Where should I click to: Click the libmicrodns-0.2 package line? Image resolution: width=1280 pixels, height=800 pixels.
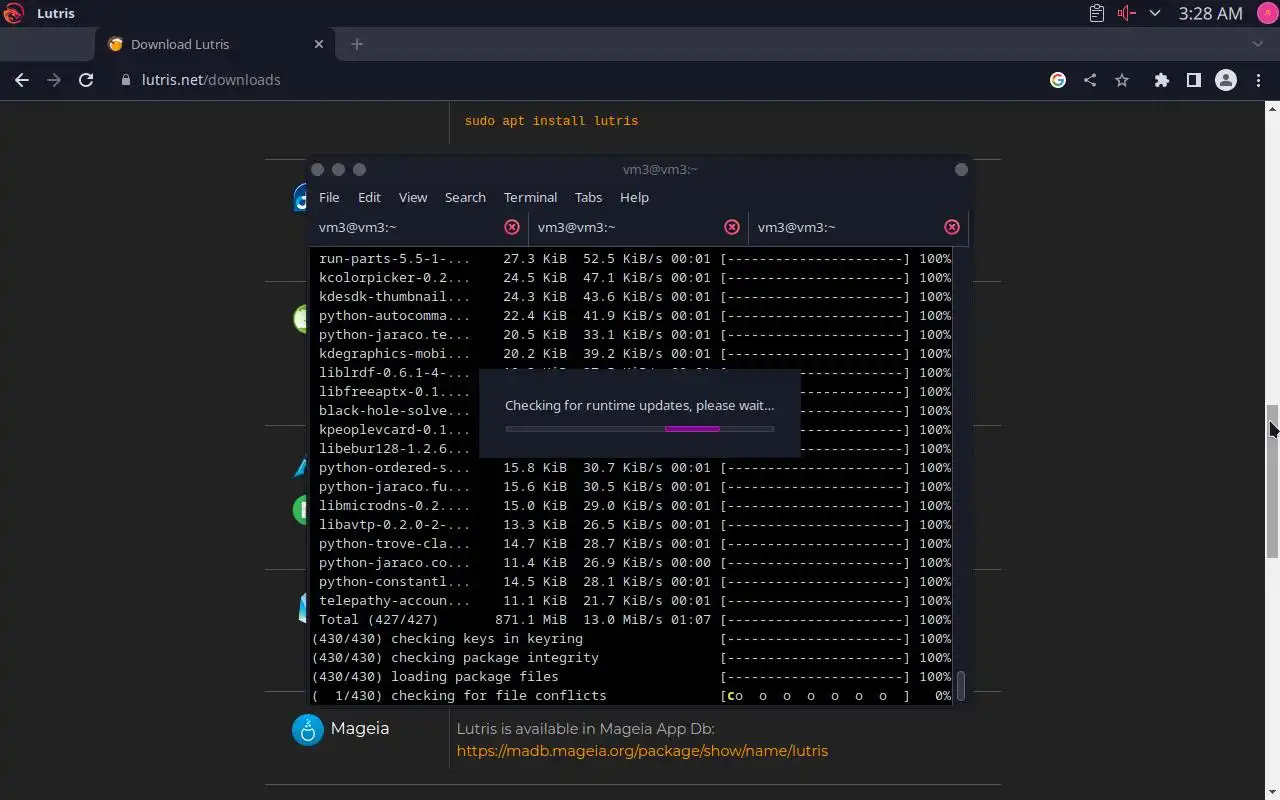634,506
